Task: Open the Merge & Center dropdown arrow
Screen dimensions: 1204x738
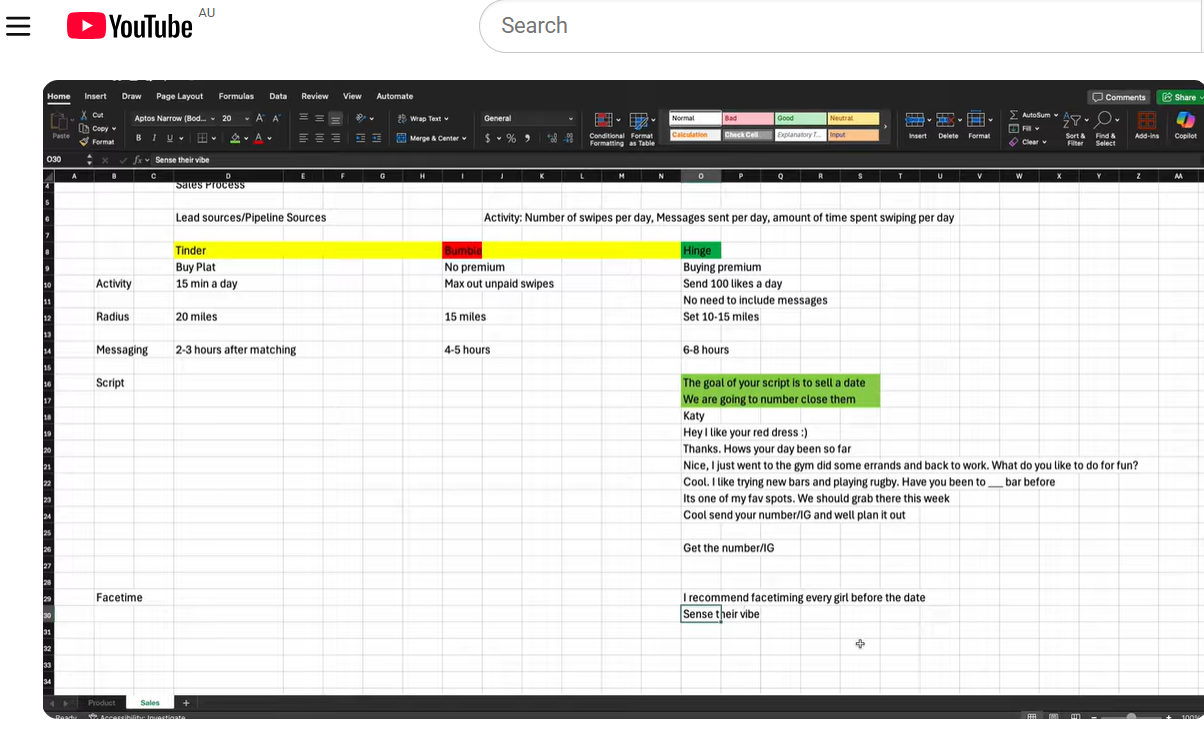Action: (x=463, y=138)
